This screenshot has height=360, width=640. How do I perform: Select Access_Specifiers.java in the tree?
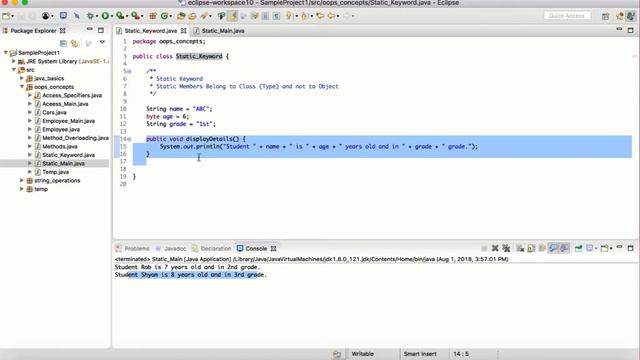[x=72, y=95]
